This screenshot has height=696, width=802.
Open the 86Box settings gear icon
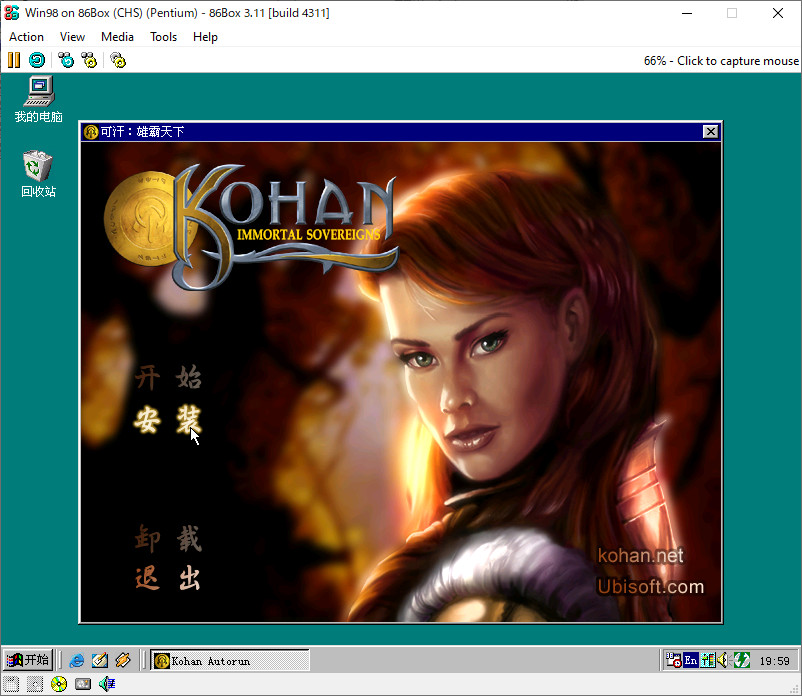click(x=118, y=60)
